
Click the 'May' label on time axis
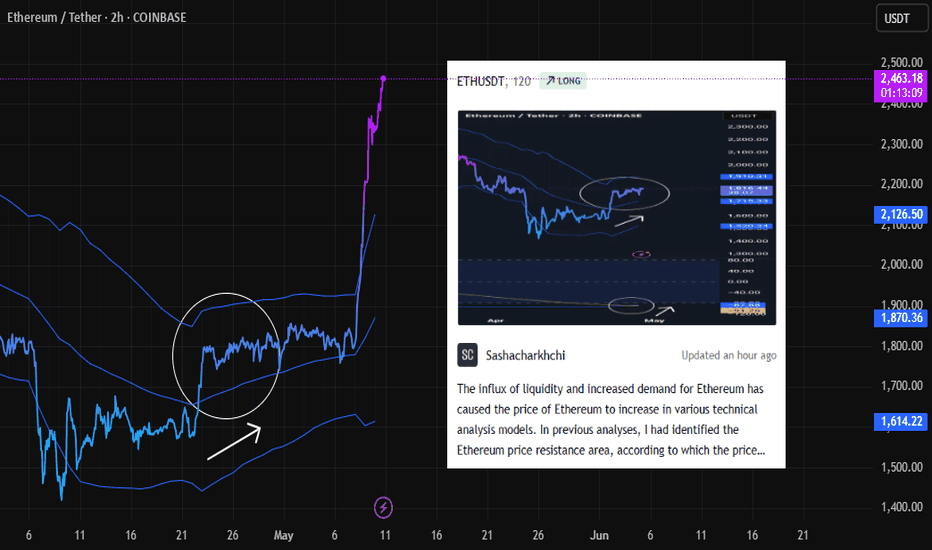[x=284, y=535]
